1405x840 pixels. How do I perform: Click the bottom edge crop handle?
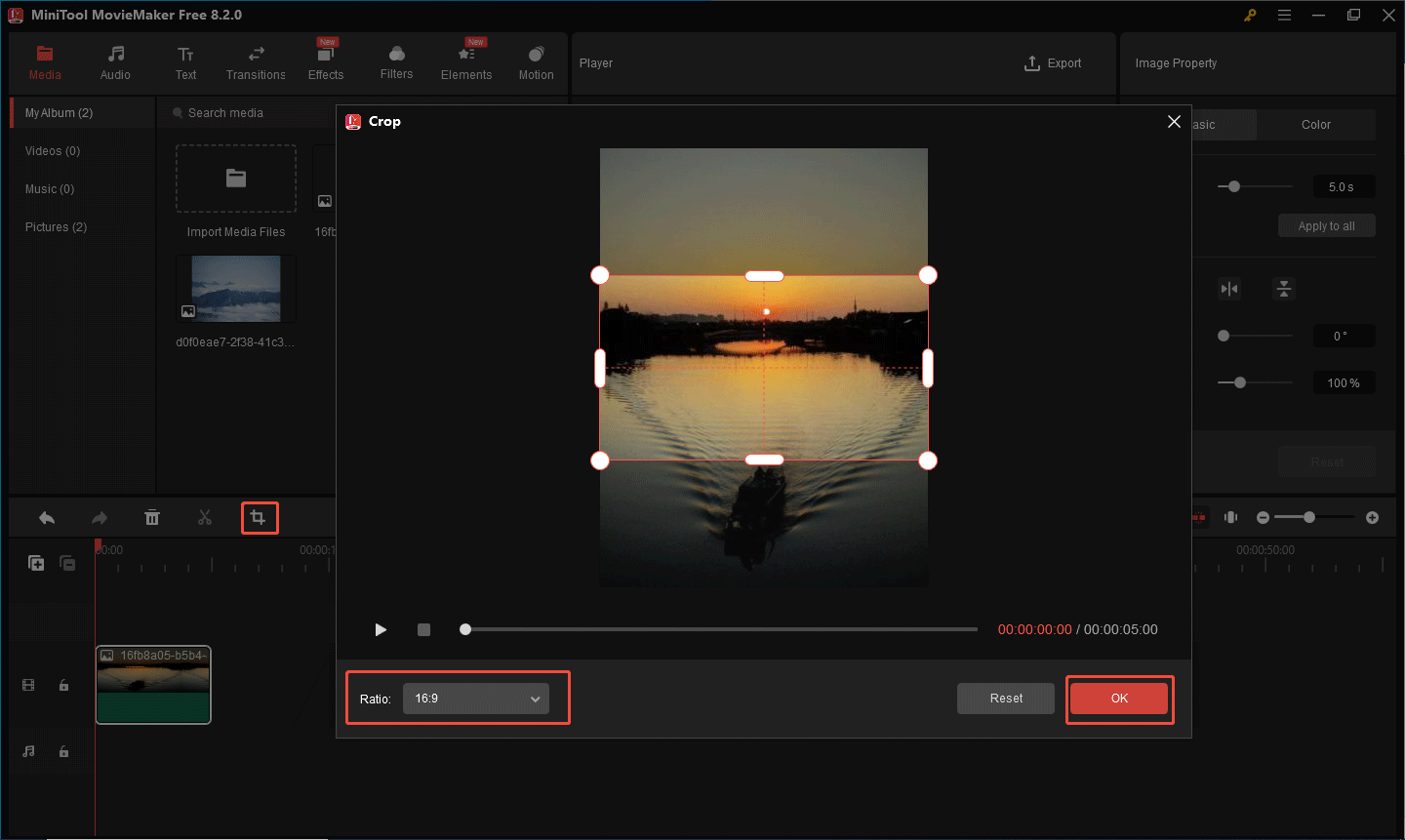tap(764, 460)
